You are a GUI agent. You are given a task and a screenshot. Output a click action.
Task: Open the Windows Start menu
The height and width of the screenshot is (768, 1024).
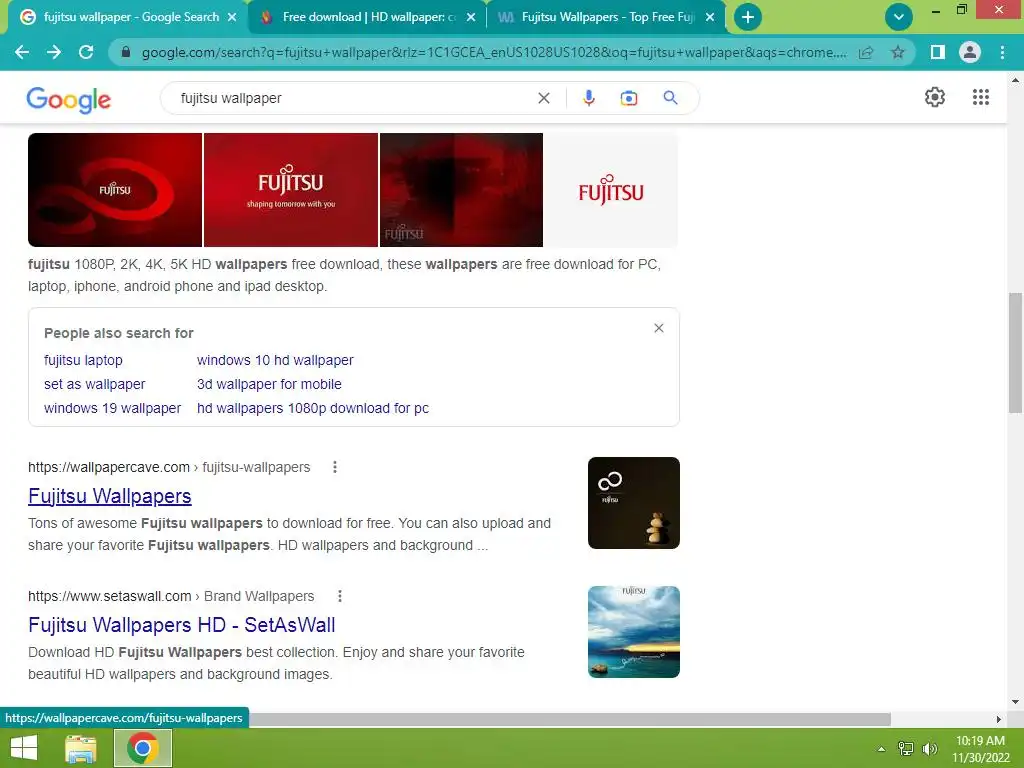24,748
